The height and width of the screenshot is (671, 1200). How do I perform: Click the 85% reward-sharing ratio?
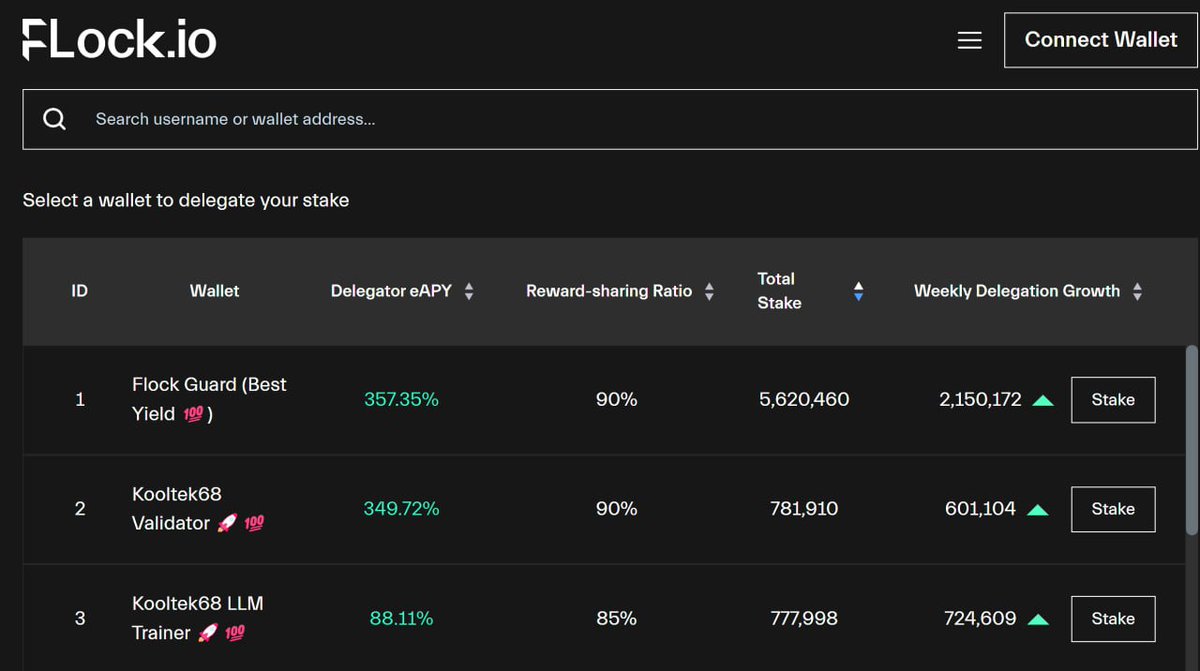(616, 619)
